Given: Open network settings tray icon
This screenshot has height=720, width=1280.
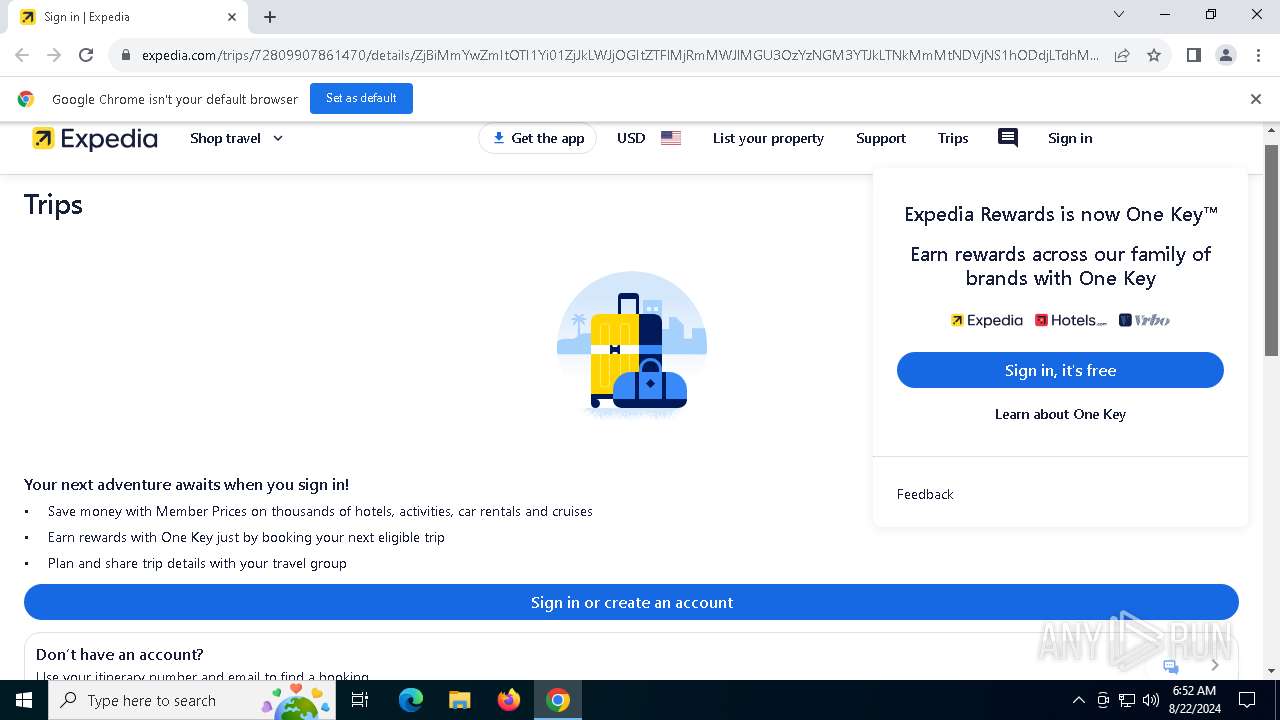Looking at the screenshot, I should [x=1127, y=700].
